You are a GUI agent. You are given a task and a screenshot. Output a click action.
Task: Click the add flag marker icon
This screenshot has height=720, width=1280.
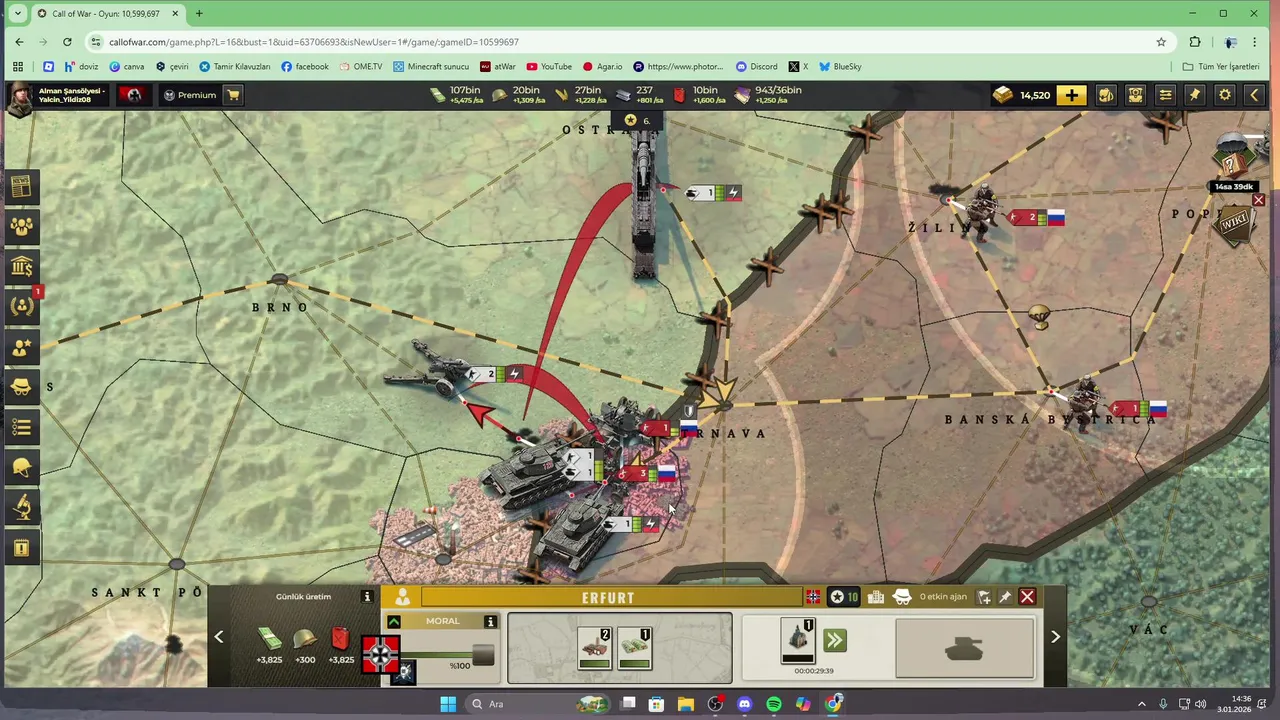(x=984, y=597)
